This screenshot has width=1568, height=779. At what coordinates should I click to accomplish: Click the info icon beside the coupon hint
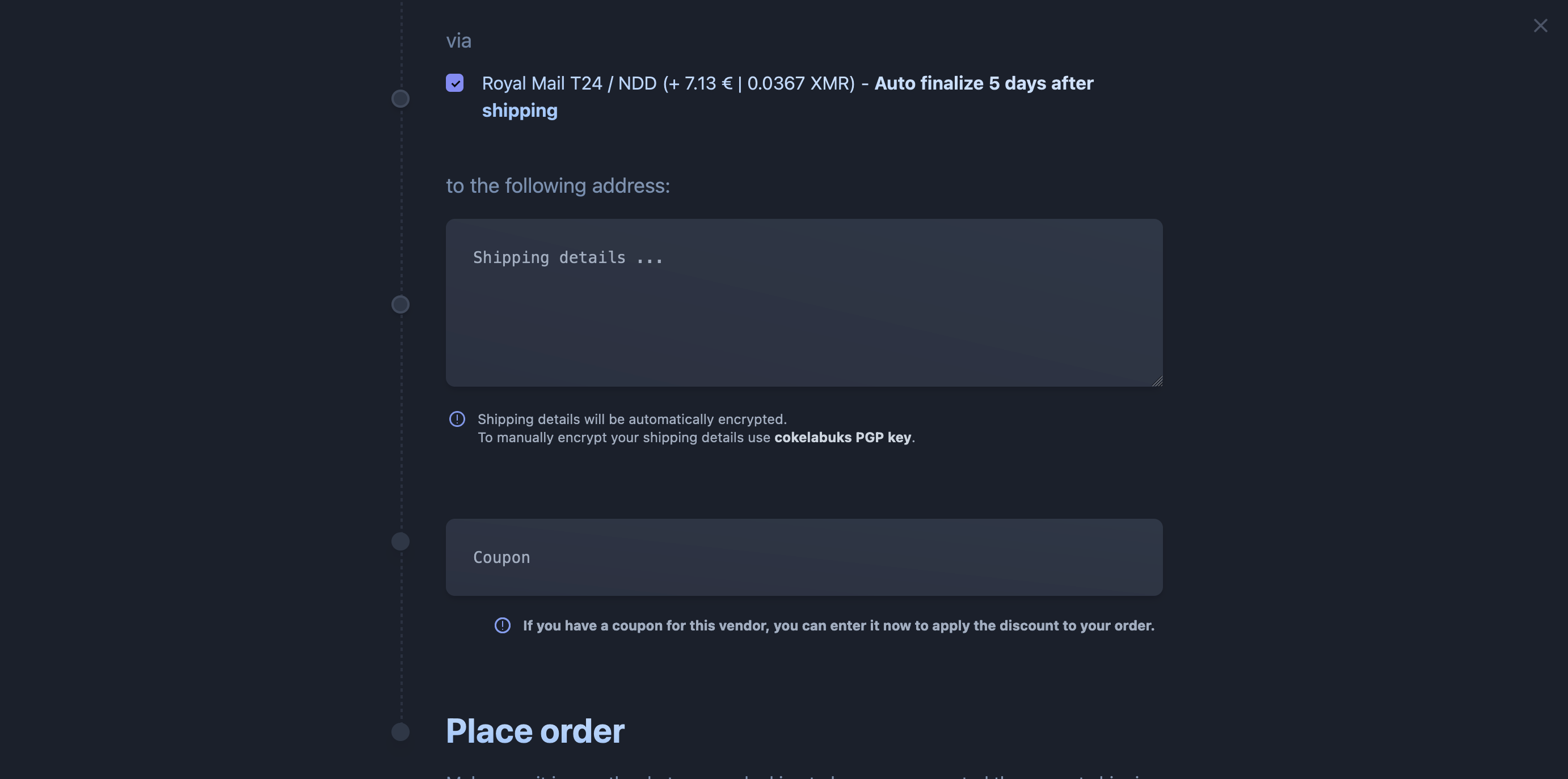click(x=502, y=625)
